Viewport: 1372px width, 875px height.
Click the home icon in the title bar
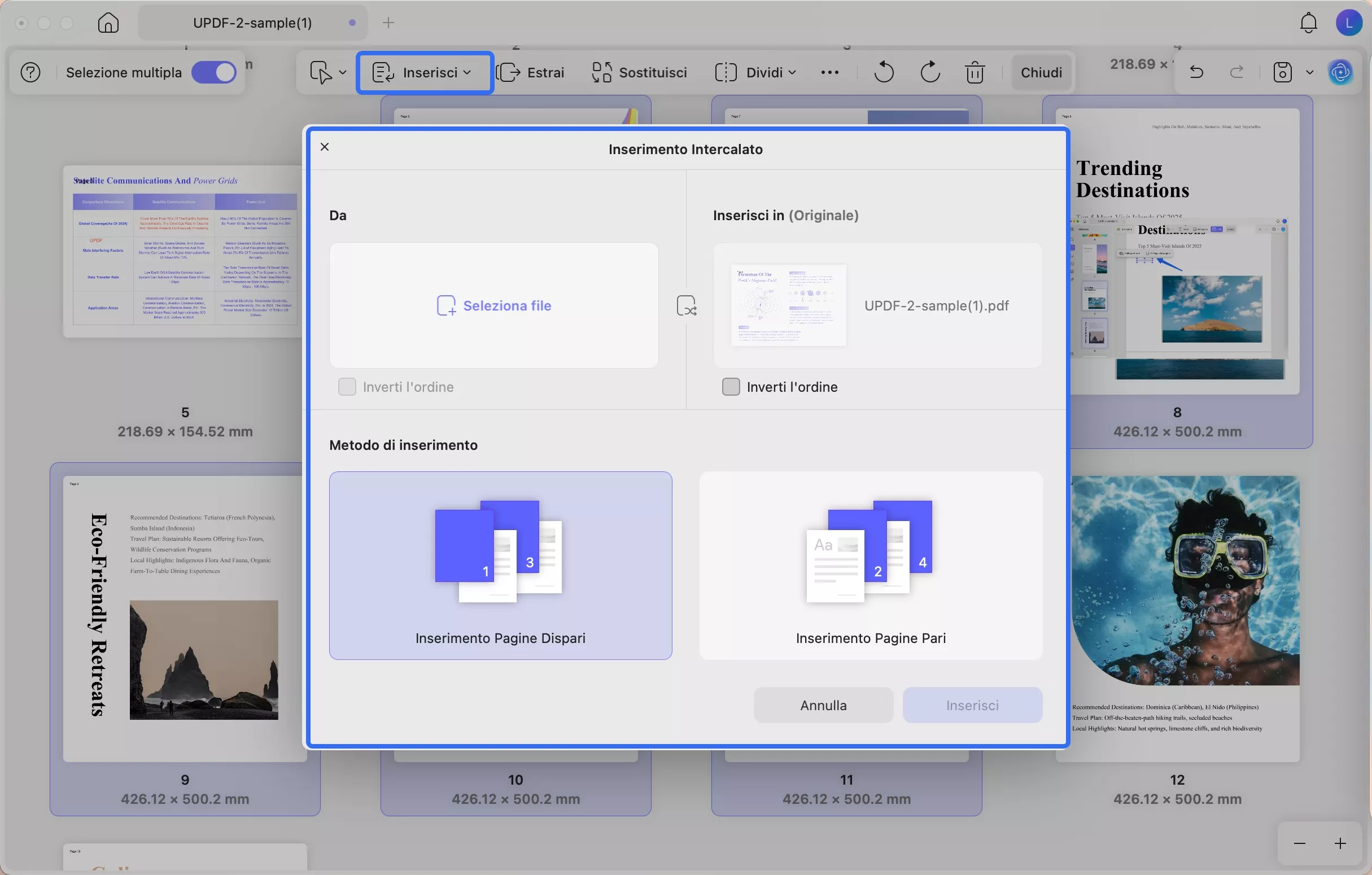coord(108,23)
